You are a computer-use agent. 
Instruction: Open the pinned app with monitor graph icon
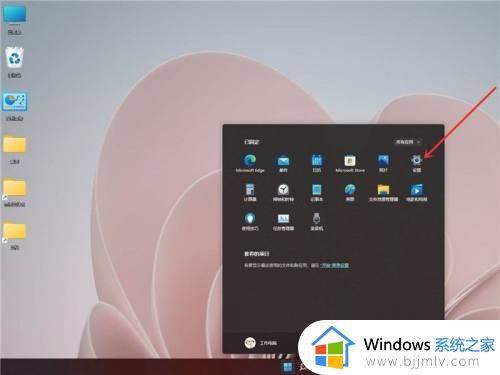[x=283, y=222]
